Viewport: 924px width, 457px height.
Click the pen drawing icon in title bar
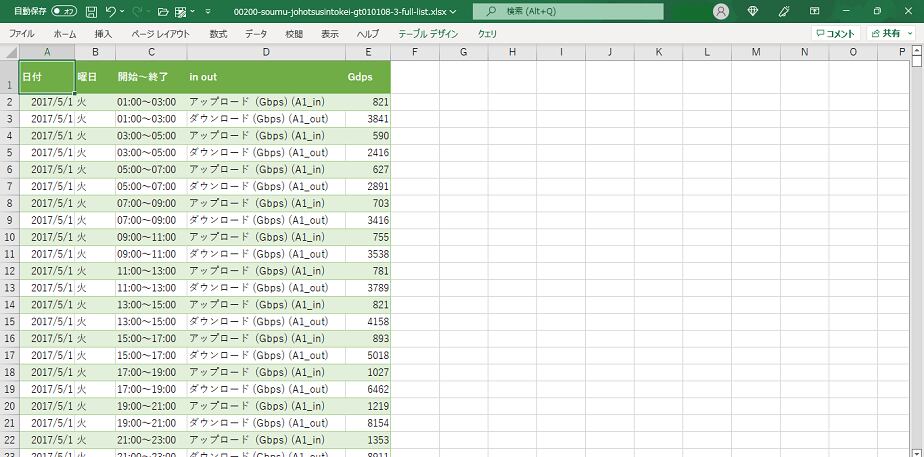click(x=784, y=11)
